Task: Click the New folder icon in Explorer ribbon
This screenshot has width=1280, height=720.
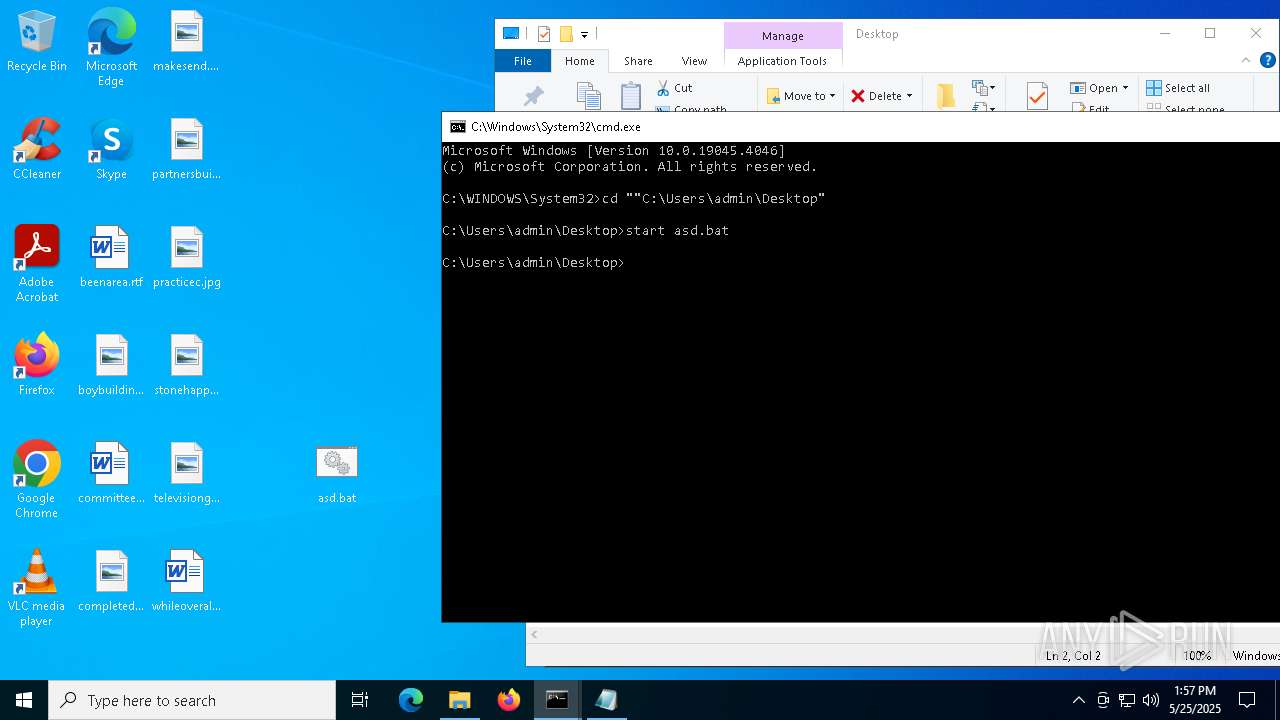Action: point(946,96)
